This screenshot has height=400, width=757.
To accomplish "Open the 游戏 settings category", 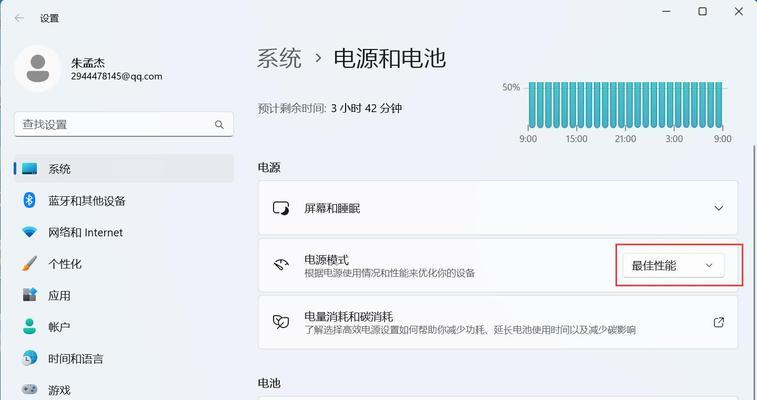I will pos(124,389).
